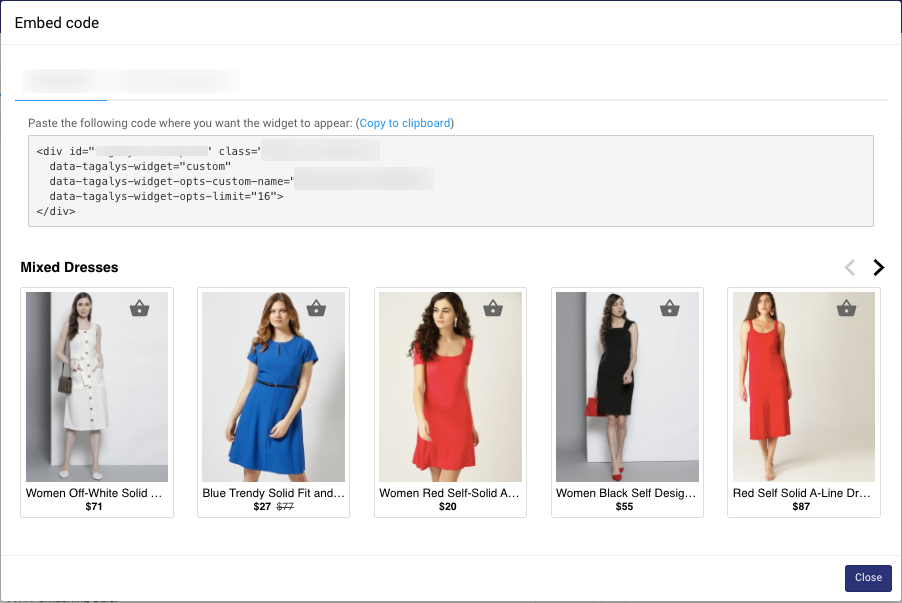902x603 pixels.
Task: Click 'Women Off-White Solid …' product title
Action: pos(94,493)
